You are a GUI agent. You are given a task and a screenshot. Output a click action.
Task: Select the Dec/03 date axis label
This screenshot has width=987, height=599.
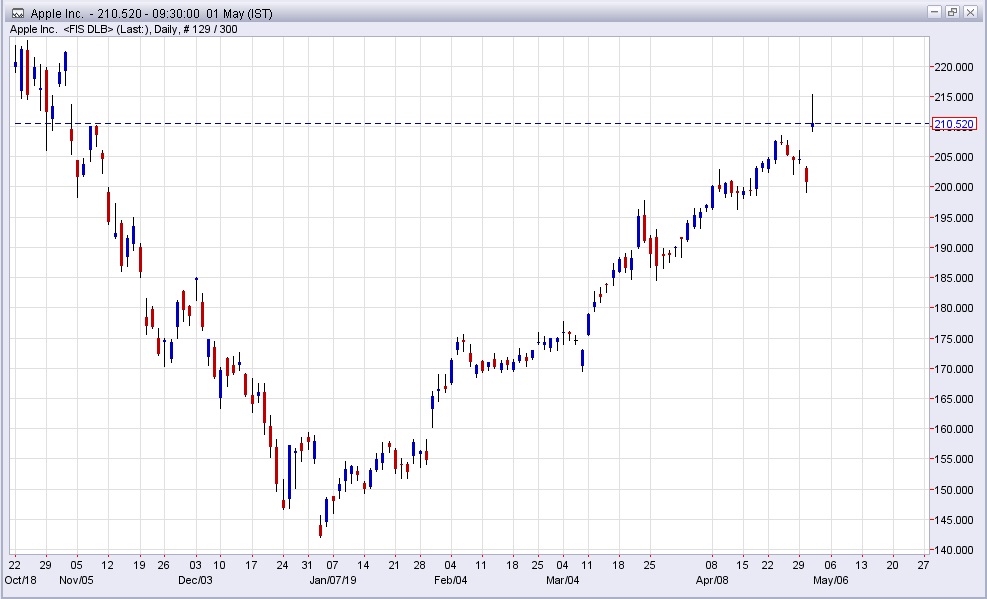pyautogui.click(x=195, y=580)
